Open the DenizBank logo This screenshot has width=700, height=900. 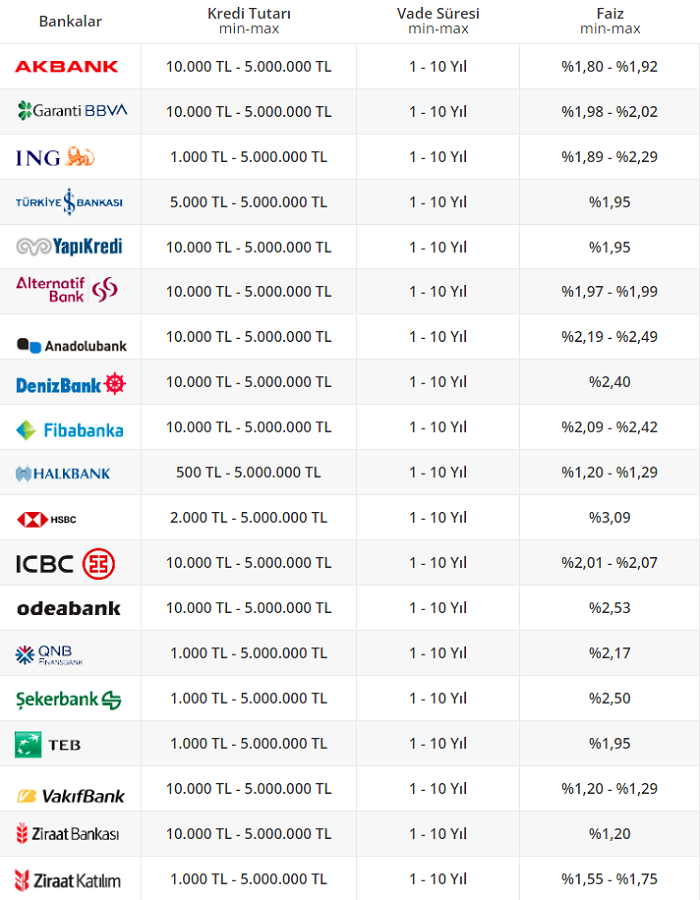(x=71, y=384)
